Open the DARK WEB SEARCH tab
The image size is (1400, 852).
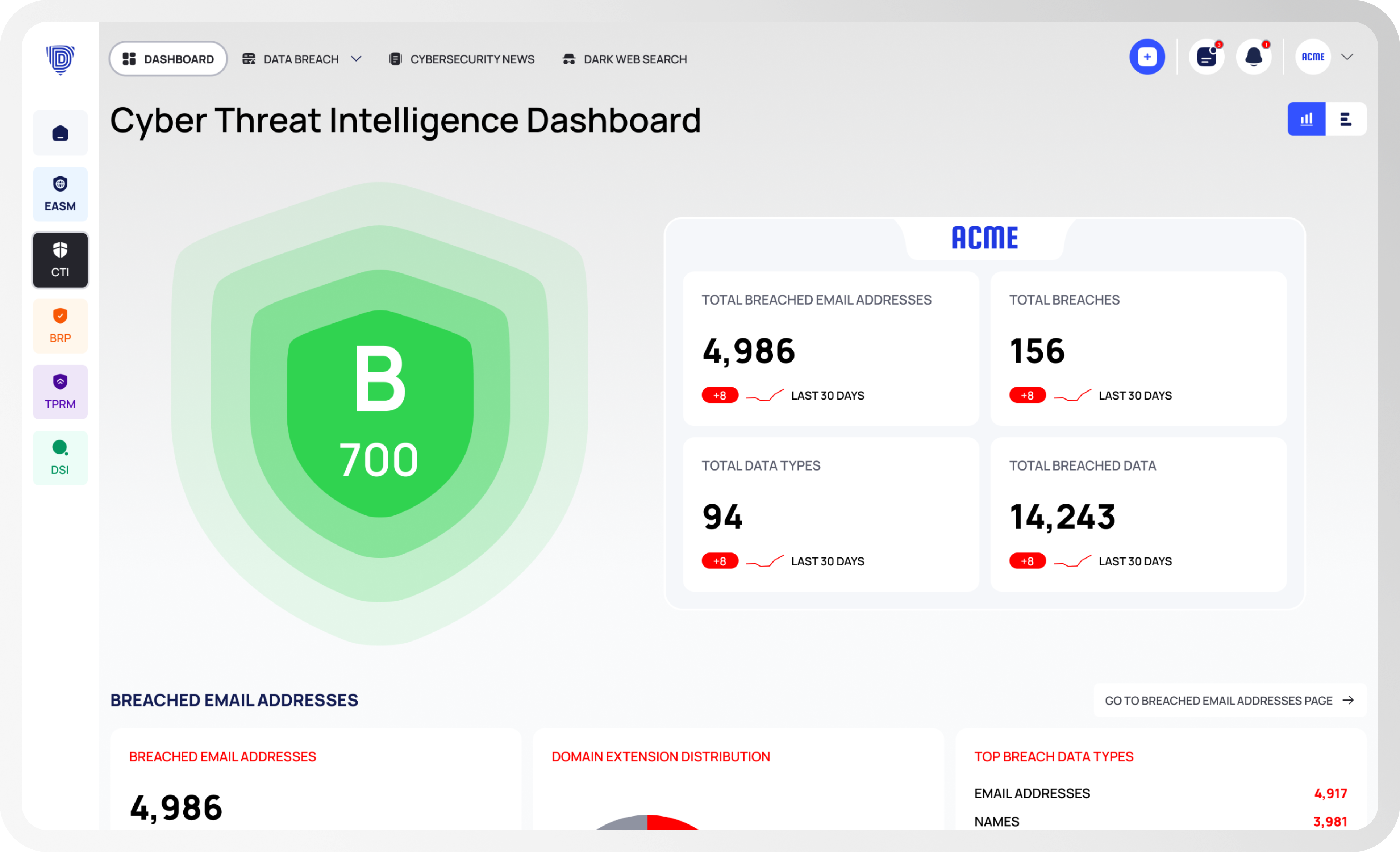point(624,59)
